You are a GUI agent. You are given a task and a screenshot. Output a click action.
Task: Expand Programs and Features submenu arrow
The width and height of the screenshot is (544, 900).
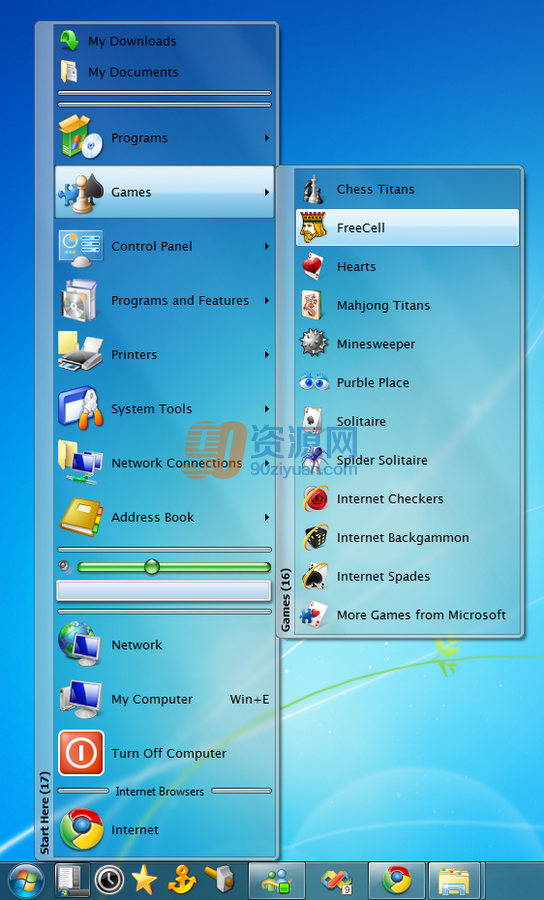[x=267, y=300]
